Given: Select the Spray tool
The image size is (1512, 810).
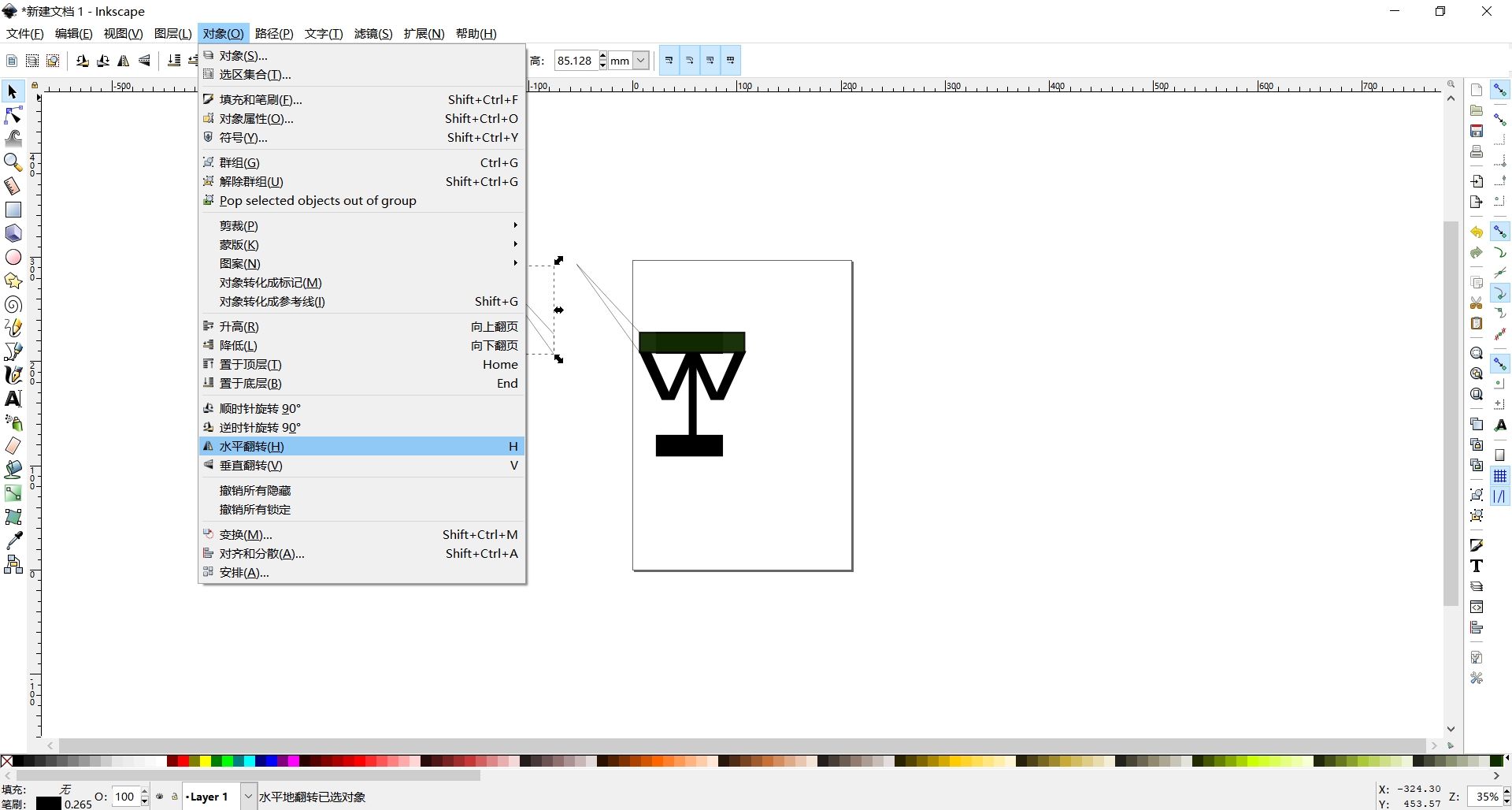Looking at the screenshot, I should [x=13, y=422].
